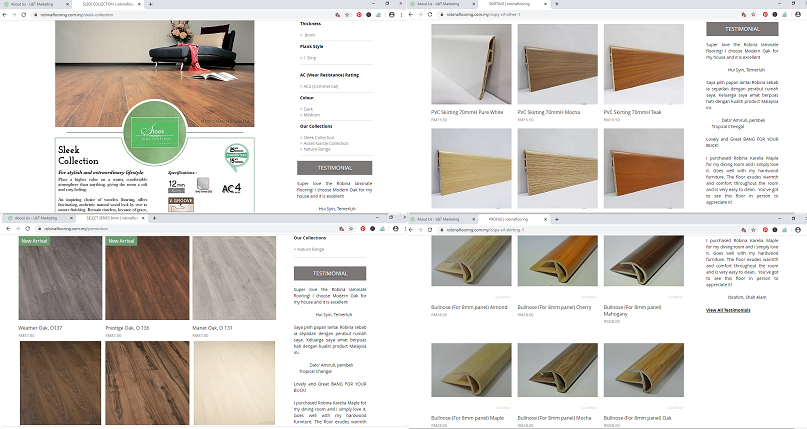Open a new tab in the Sleek Collection window
The width and height of the screenshot is (807, 429).
[150, 4]
